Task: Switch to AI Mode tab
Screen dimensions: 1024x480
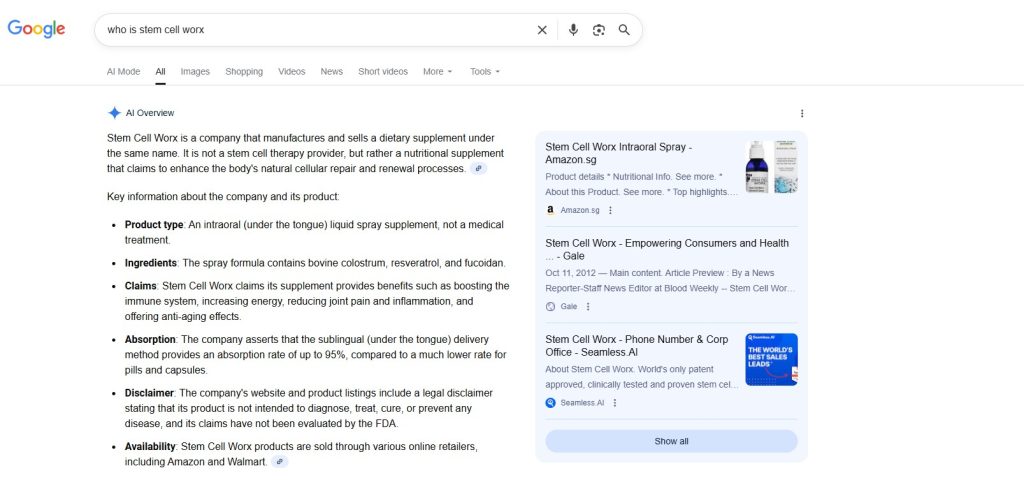Action: (x=124, y=72)
